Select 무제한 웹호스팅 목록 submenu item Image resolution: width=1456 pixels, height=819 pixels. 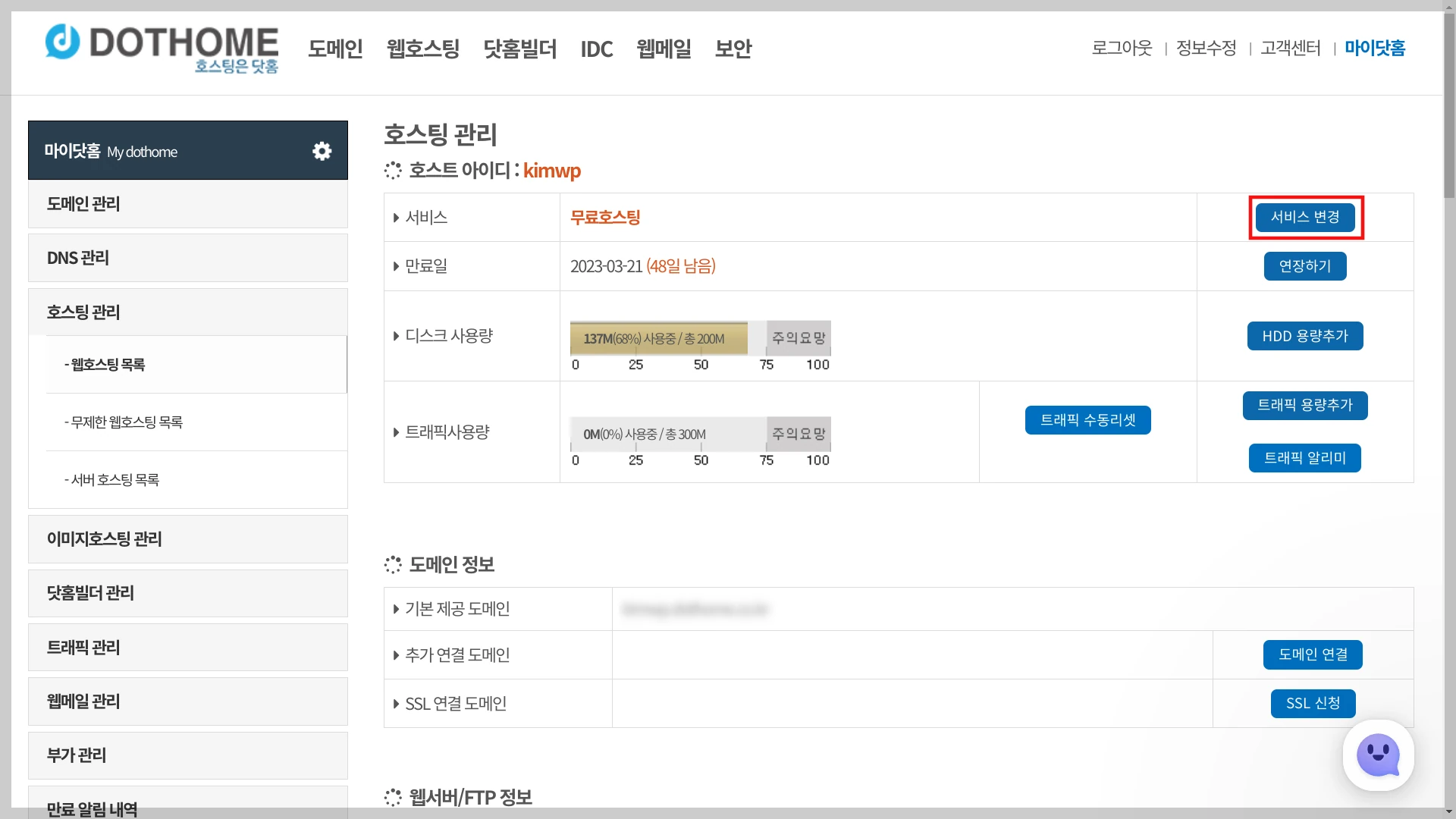(x=125, y=422)
